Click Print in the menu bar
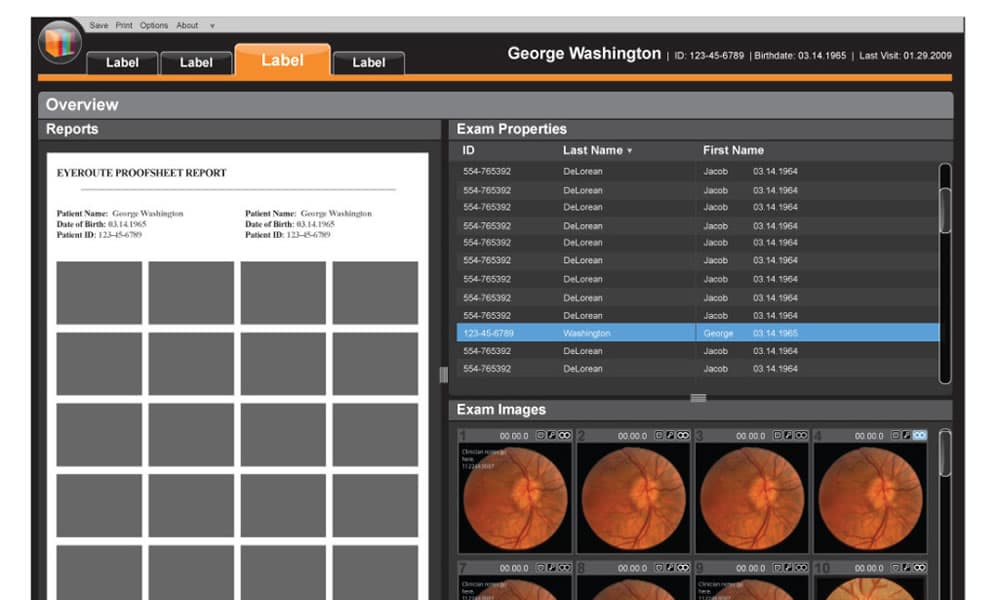Viewport: 1000px width, 600px height. (124, 25)
